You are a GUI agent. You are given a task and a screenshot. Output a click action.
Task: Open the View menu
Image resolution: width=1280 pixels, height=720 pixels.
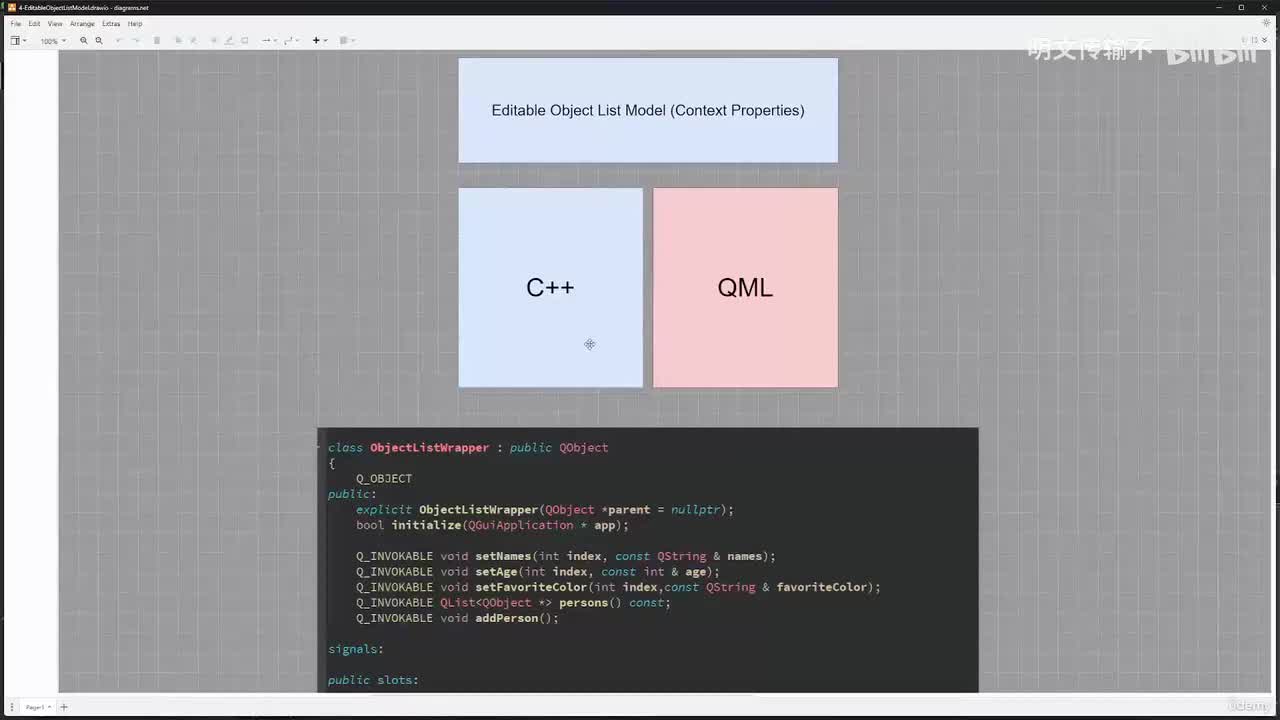pos(55,23)
